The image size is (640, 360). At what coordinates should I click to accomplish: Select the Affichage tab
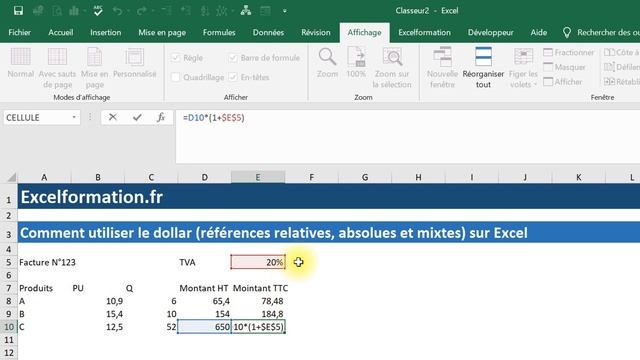[x=364, y=32]
